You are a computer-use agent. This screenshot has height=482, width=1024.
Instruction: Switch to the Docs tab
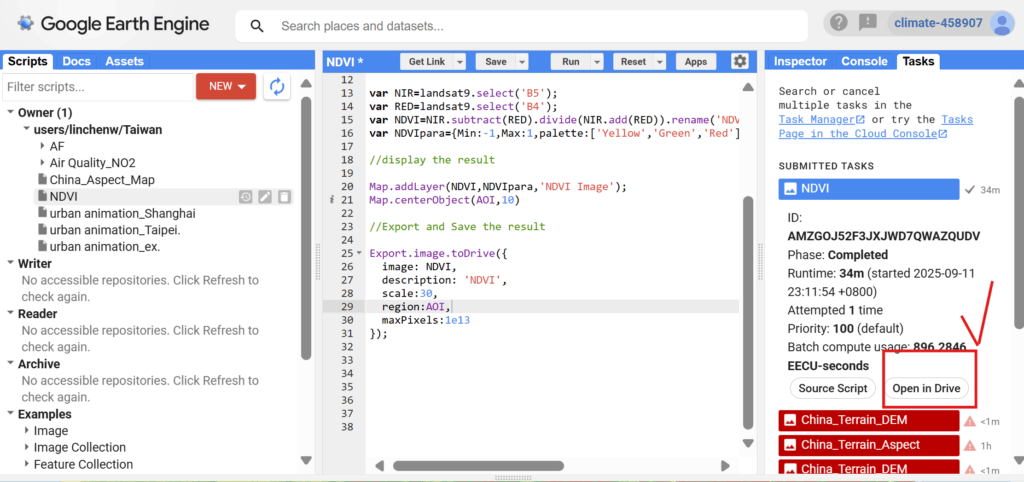(76, 61)
